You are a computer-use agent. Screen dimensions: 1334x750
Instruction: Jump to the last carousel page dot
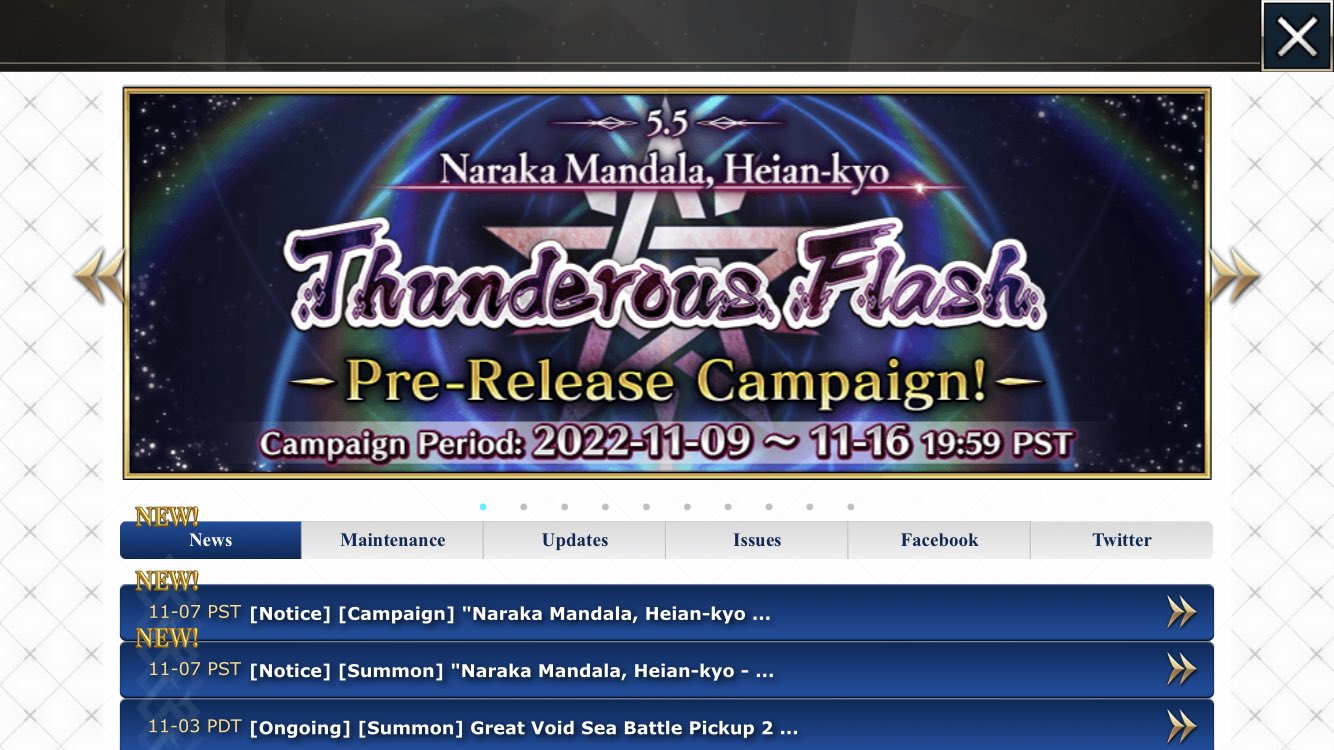pos(850,507)
